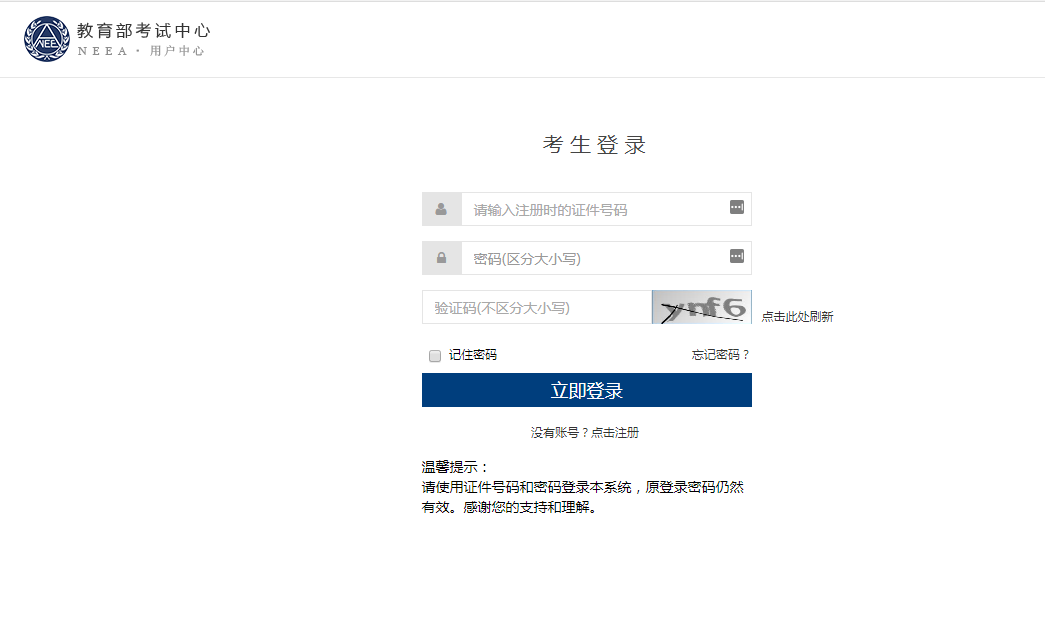
Task: Click the user silhouette icon beside ID field
Action: (441, 210)
